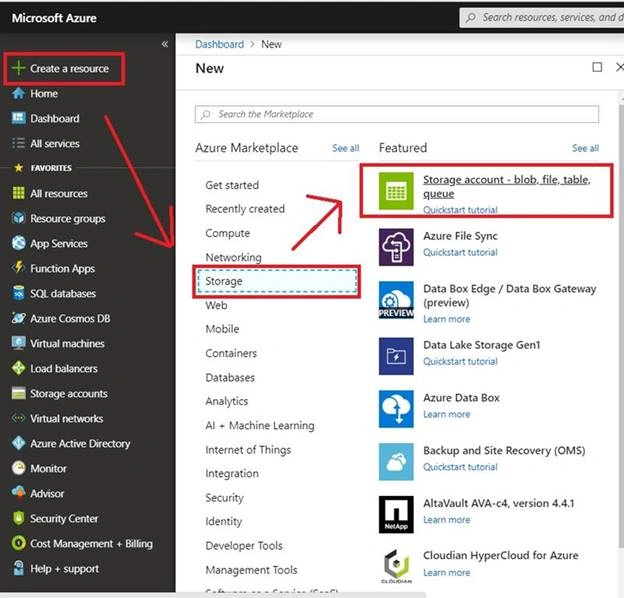Image resolution: width=624 pixels, height=598 pixels.
Task: Select Internet of Things category
Action: point(248,450)
